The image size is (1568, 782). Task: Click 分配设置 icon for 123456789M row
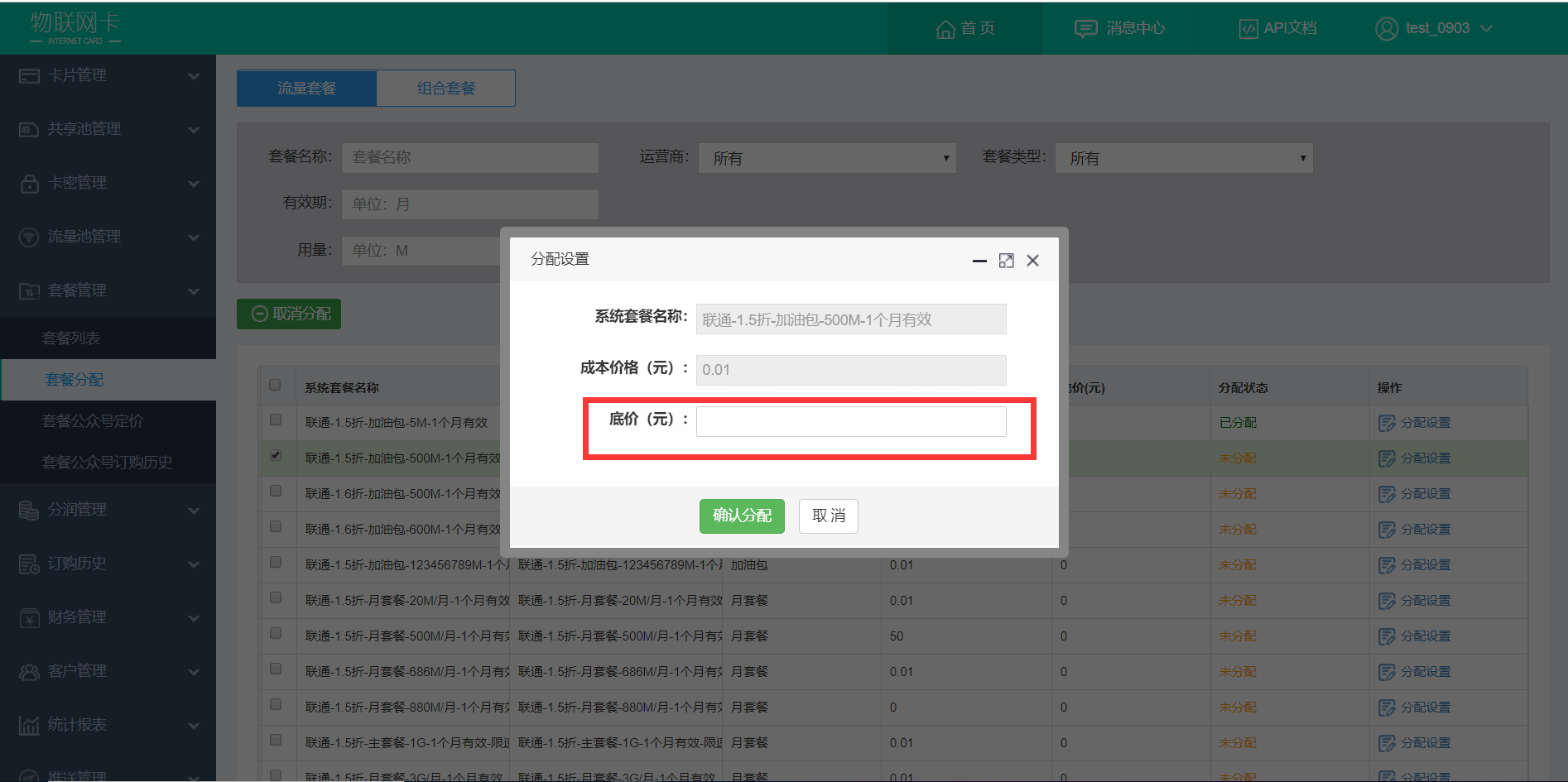1387,566
